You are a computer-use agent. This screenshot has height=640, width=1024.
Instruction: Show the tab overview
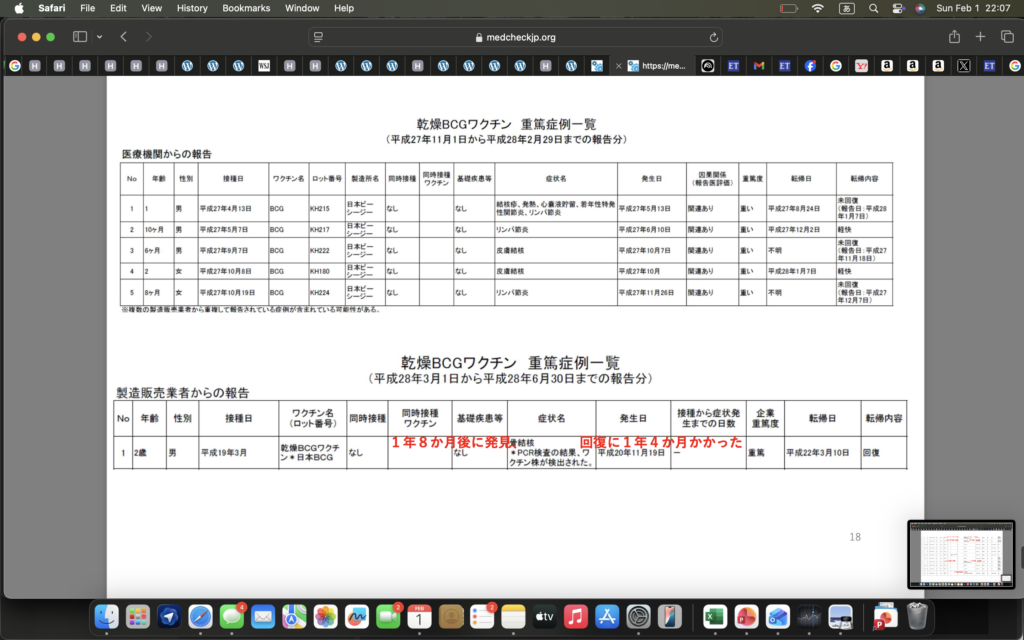pyautogui.click(x=1006, y=37)
